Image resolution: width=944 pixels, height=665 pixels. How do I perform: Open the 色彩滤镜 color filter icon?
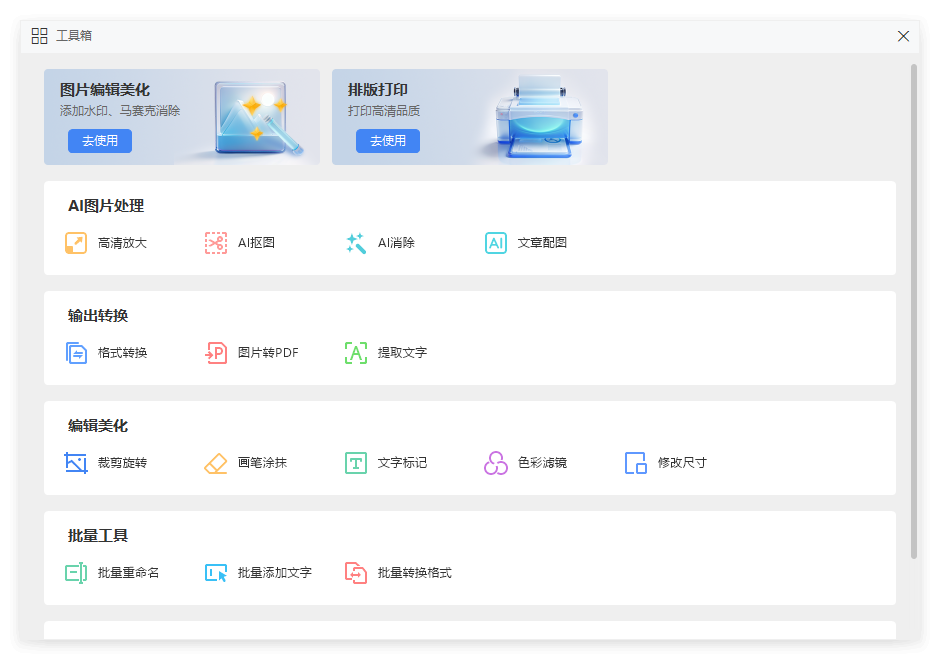(x=496, y=463)
